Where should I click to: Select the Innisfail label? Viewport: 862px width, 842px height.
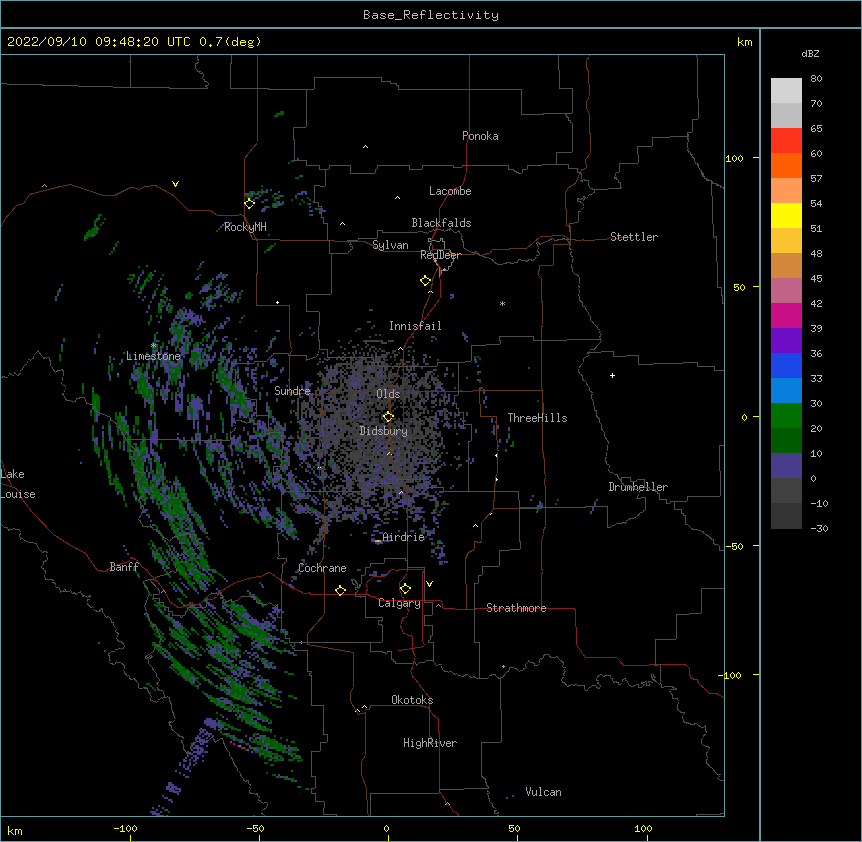tap(415, 326)
